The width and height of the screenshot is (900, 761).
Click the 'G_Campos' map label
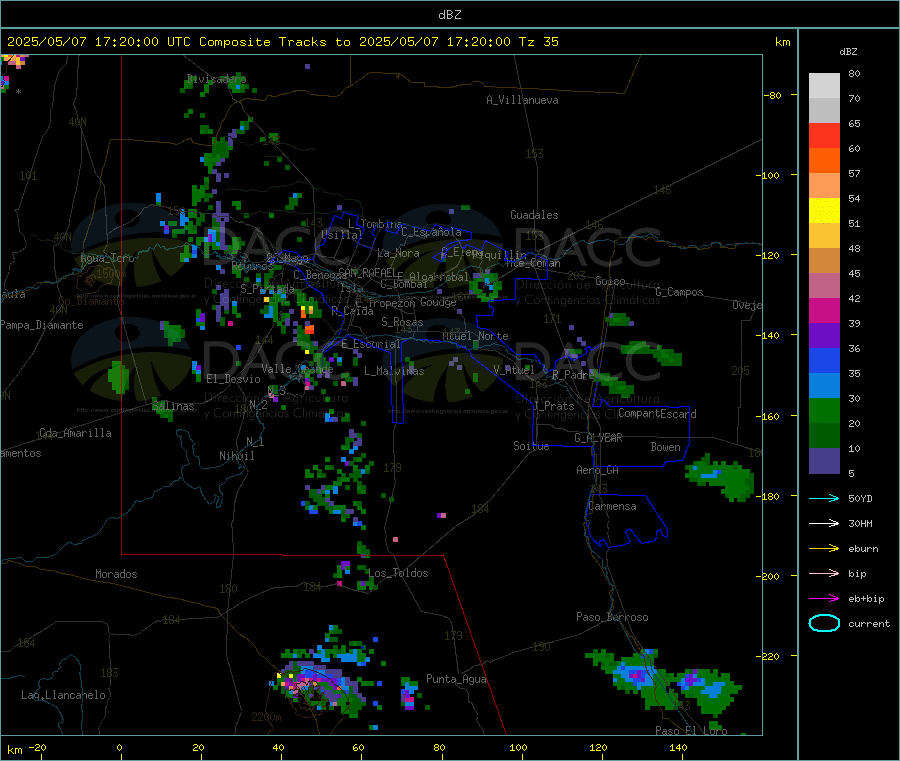tap(679, 292)
